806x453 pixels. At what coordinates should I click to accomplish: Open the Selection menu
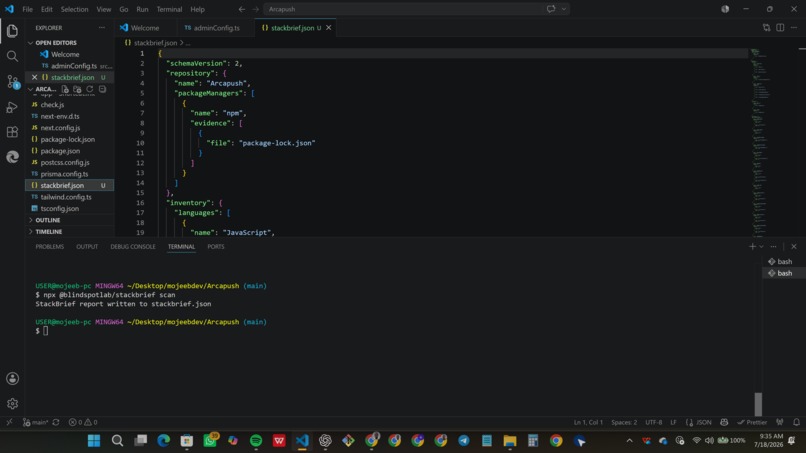coord(74,9)
